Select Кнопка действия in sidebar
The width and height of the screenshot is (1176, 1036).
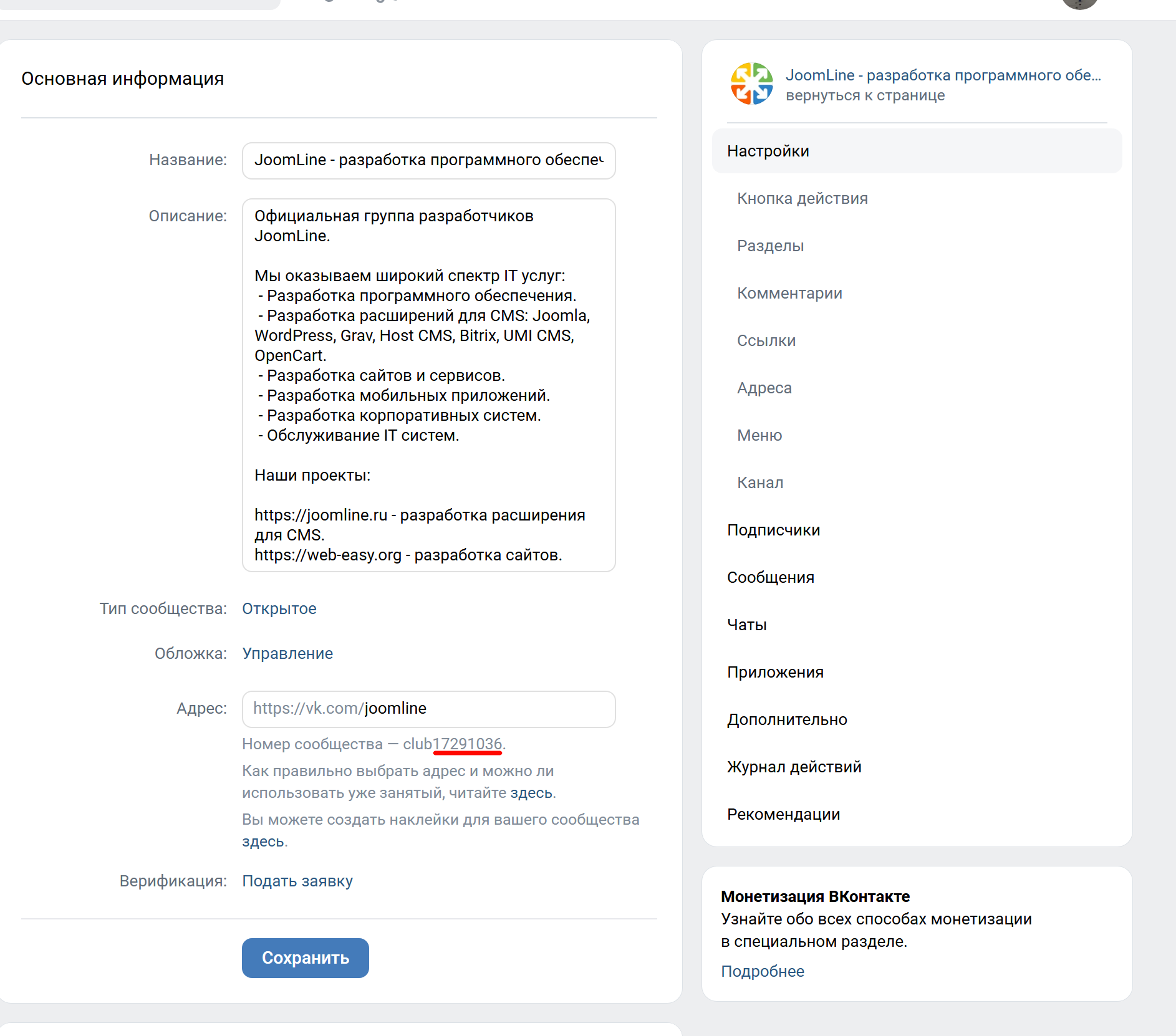pyautogui.click(x=802, y=199)
